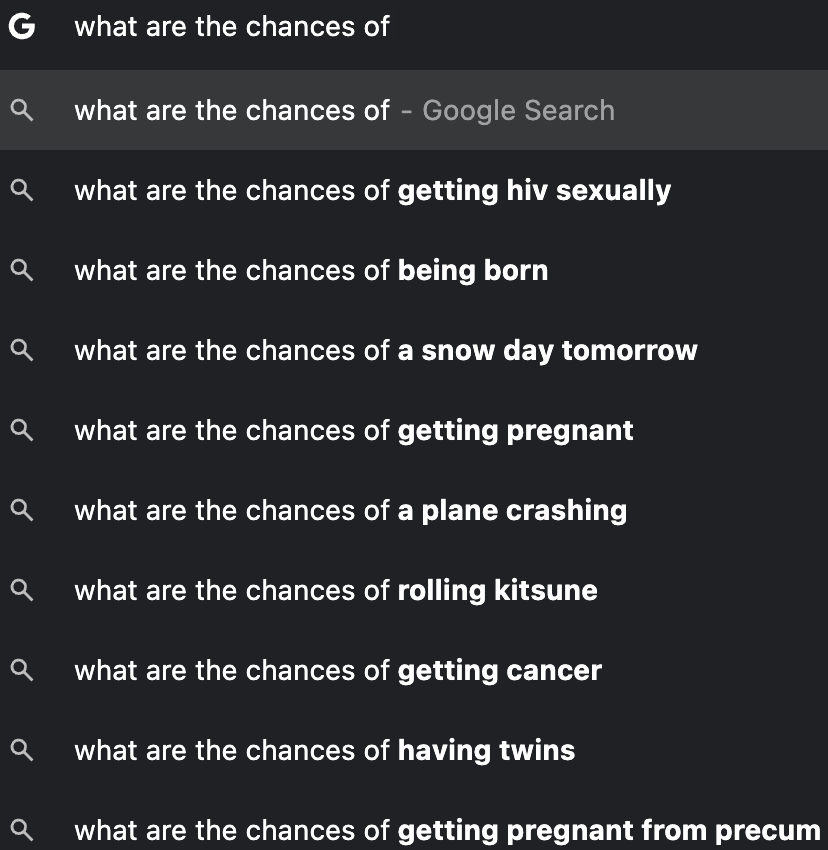
Task: Click magnifier icon beside 'having twins'
Action: coord(22,751)
